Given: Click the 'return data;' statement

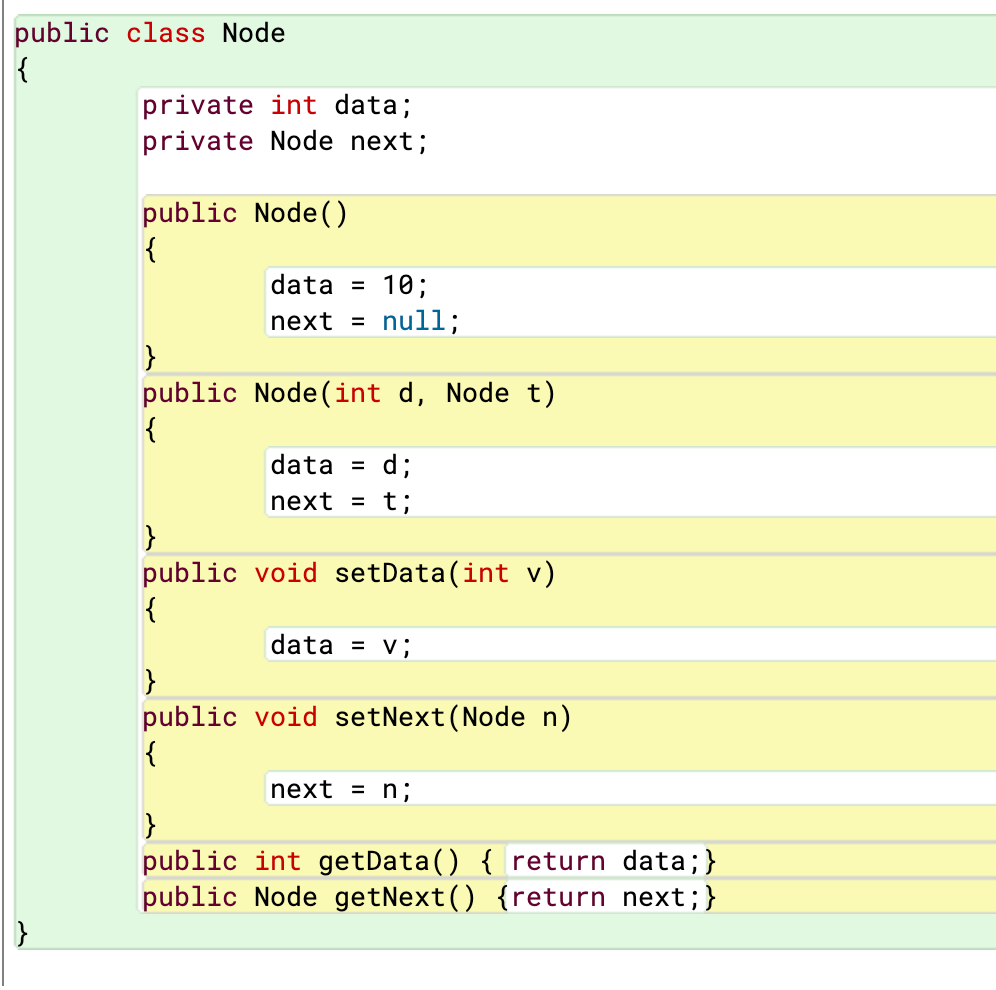Looking at the screenshot, I should [605, 862].
